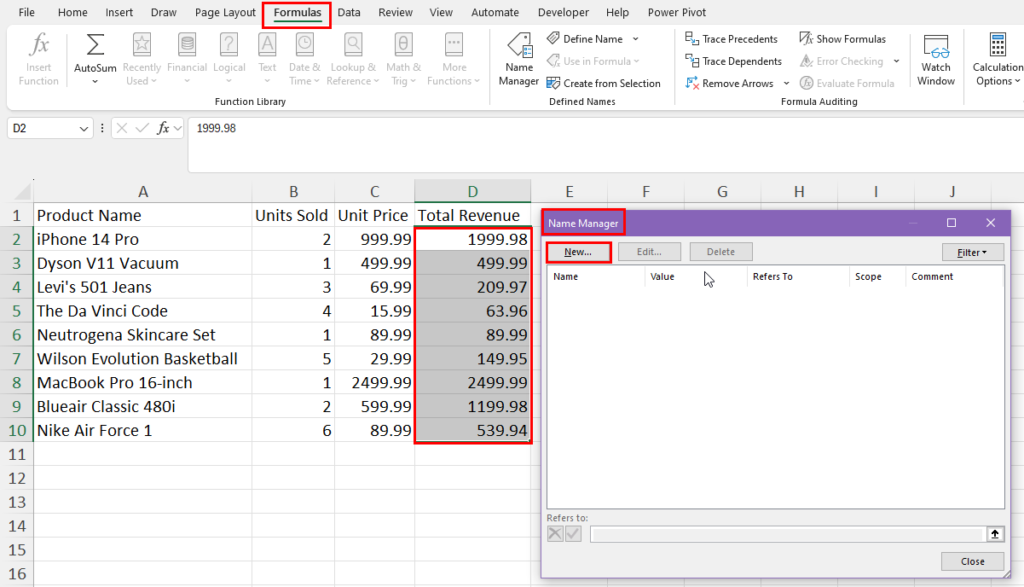Click the Edit... button
Screen dimensions: 1024x587
tap(649, 252)
